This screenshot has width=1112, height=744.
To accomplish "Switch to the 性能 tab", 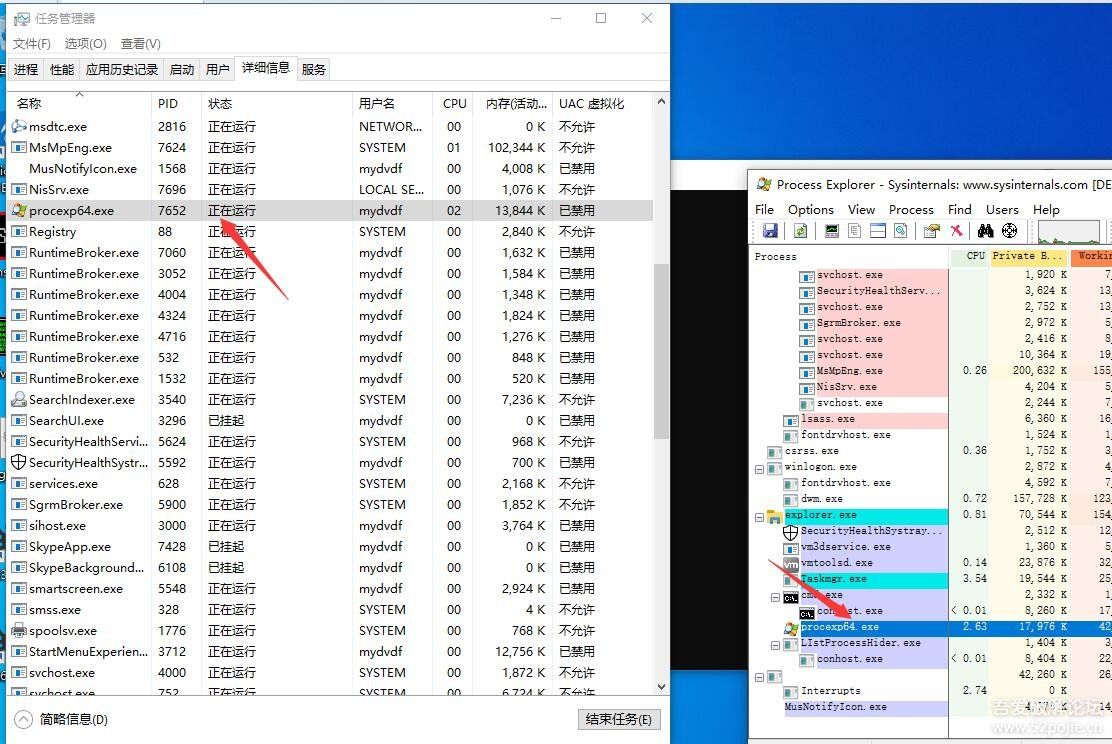I will point(62,70).
